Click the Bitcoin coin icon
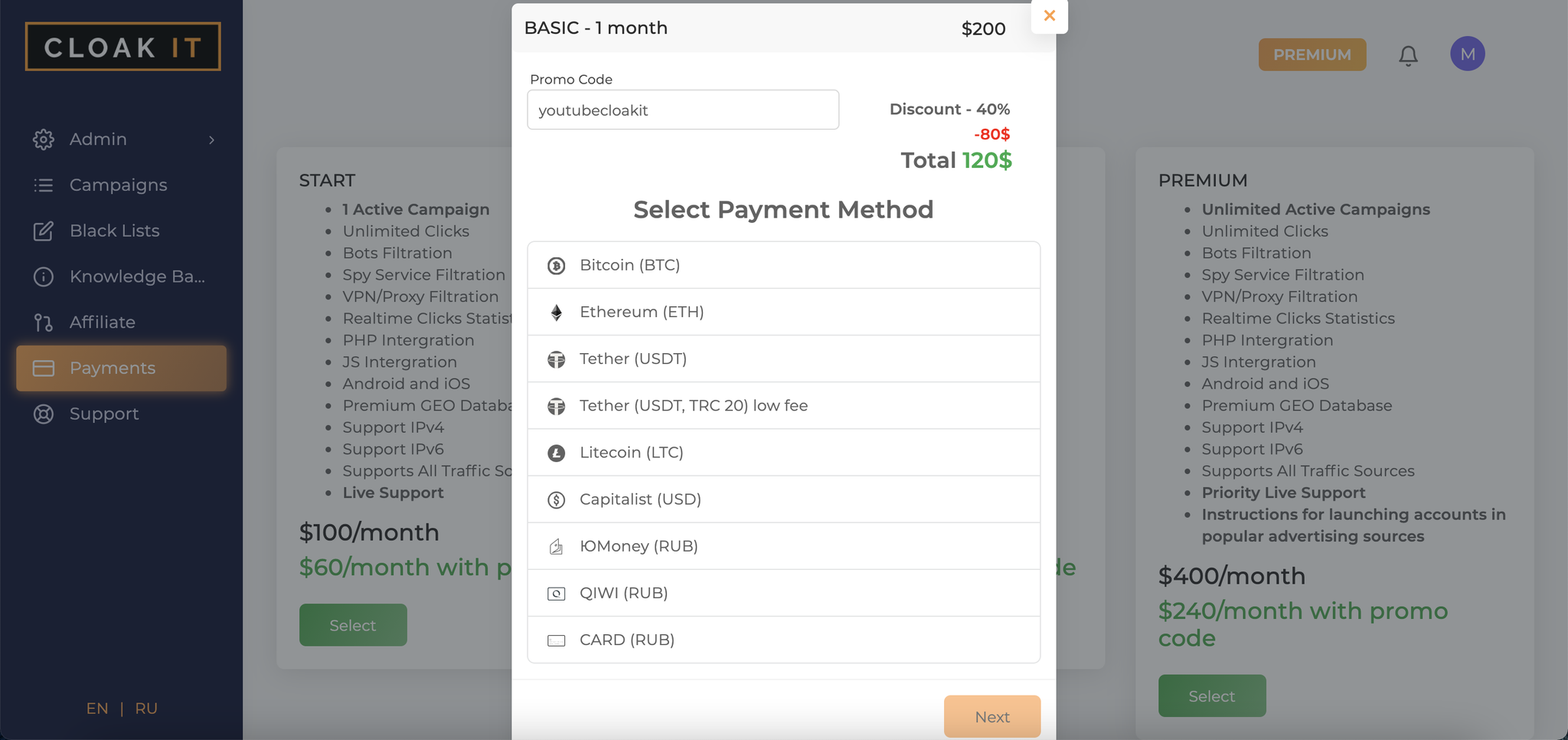This screenshot has width=1568, height=740. click(557, 266)
